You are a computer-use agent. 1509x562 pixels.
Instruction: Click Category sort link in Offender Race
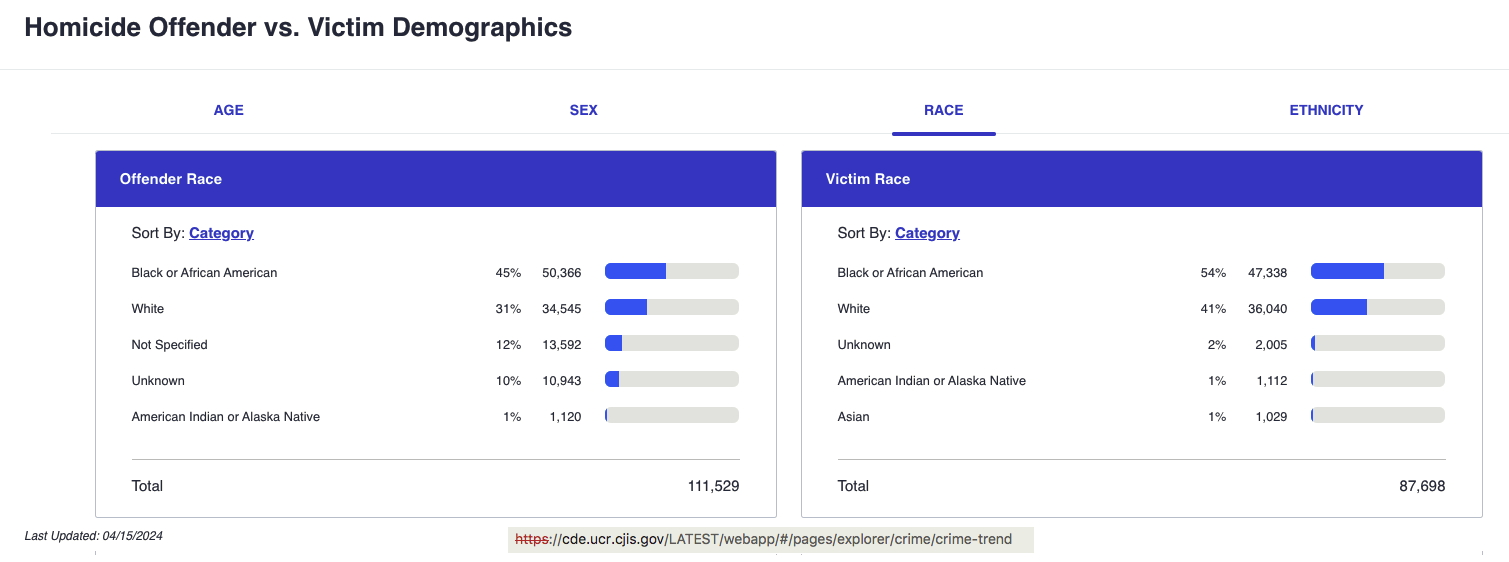coord(221,233)
